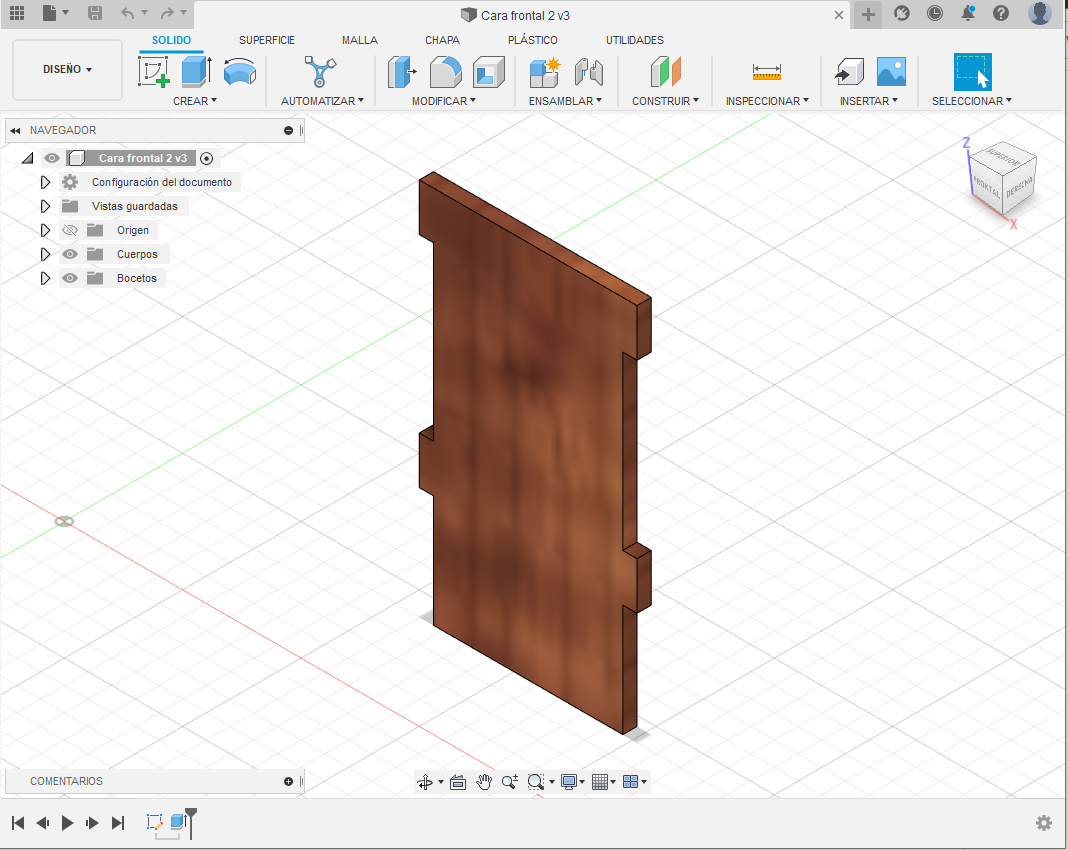Create a new component
Image resolution: width=1068 pixels, height=850 pixels.
545,72
